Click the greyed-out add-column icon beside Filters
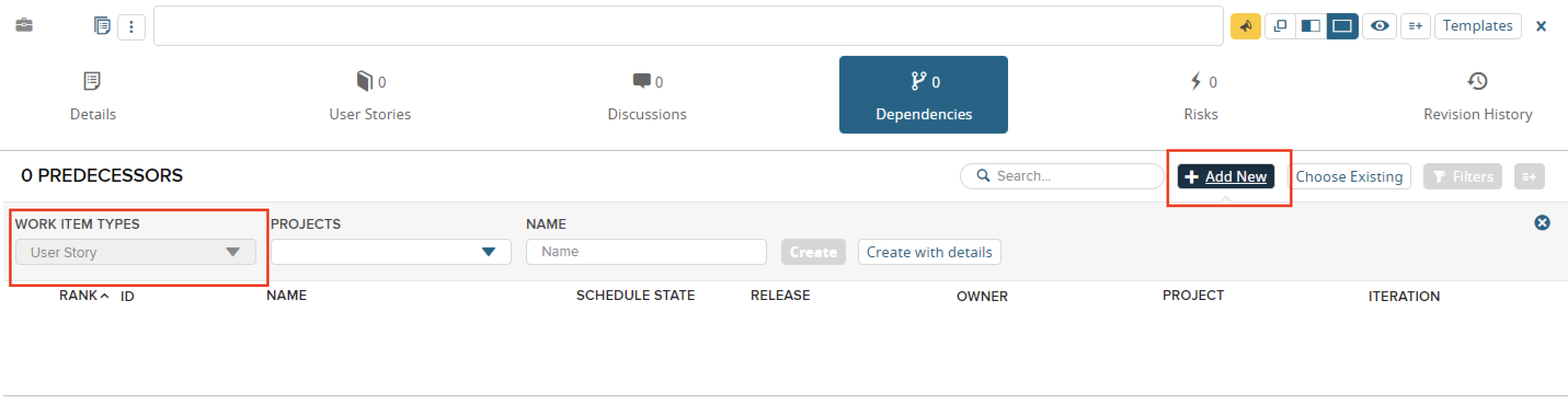Screen dimensions: 1568x404 tap(1529, 177)
